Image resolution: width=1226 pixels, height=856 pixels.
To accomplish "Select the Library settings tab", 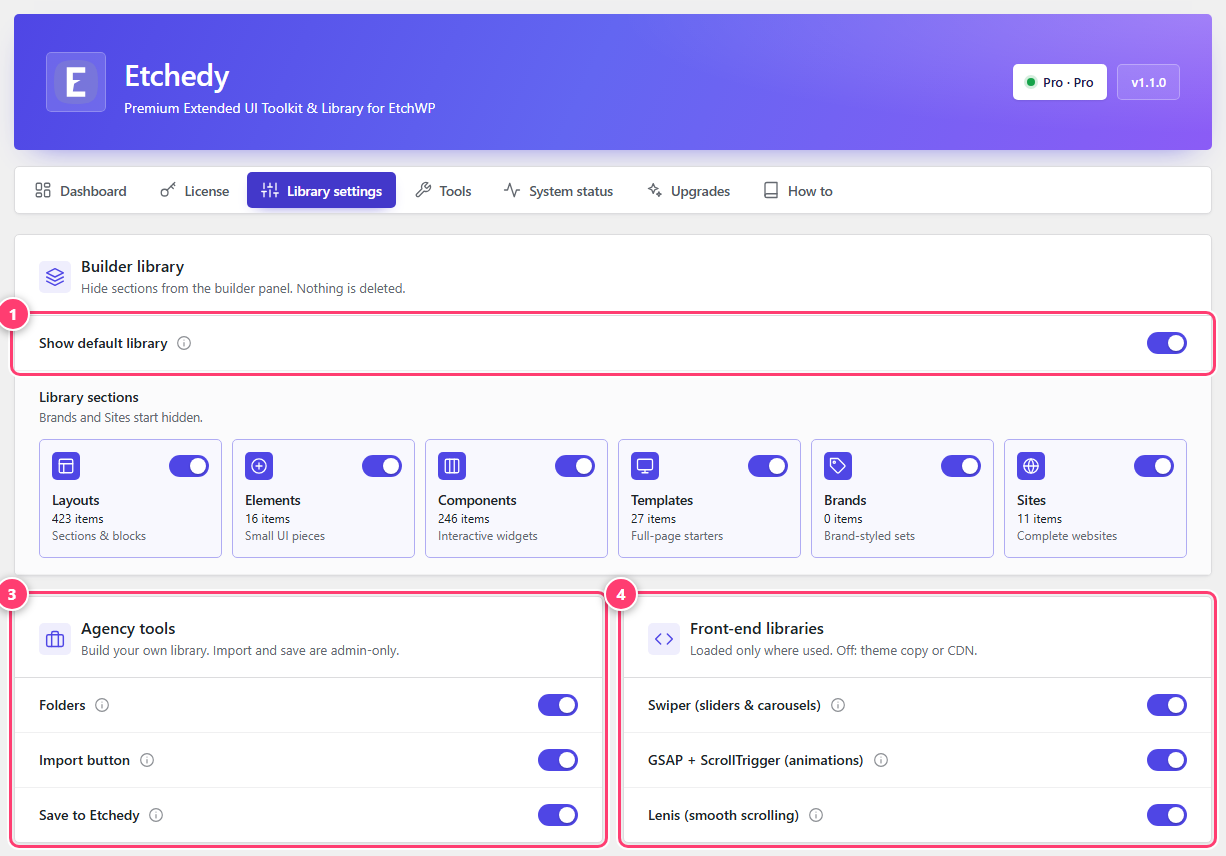I will pos(321,191).
